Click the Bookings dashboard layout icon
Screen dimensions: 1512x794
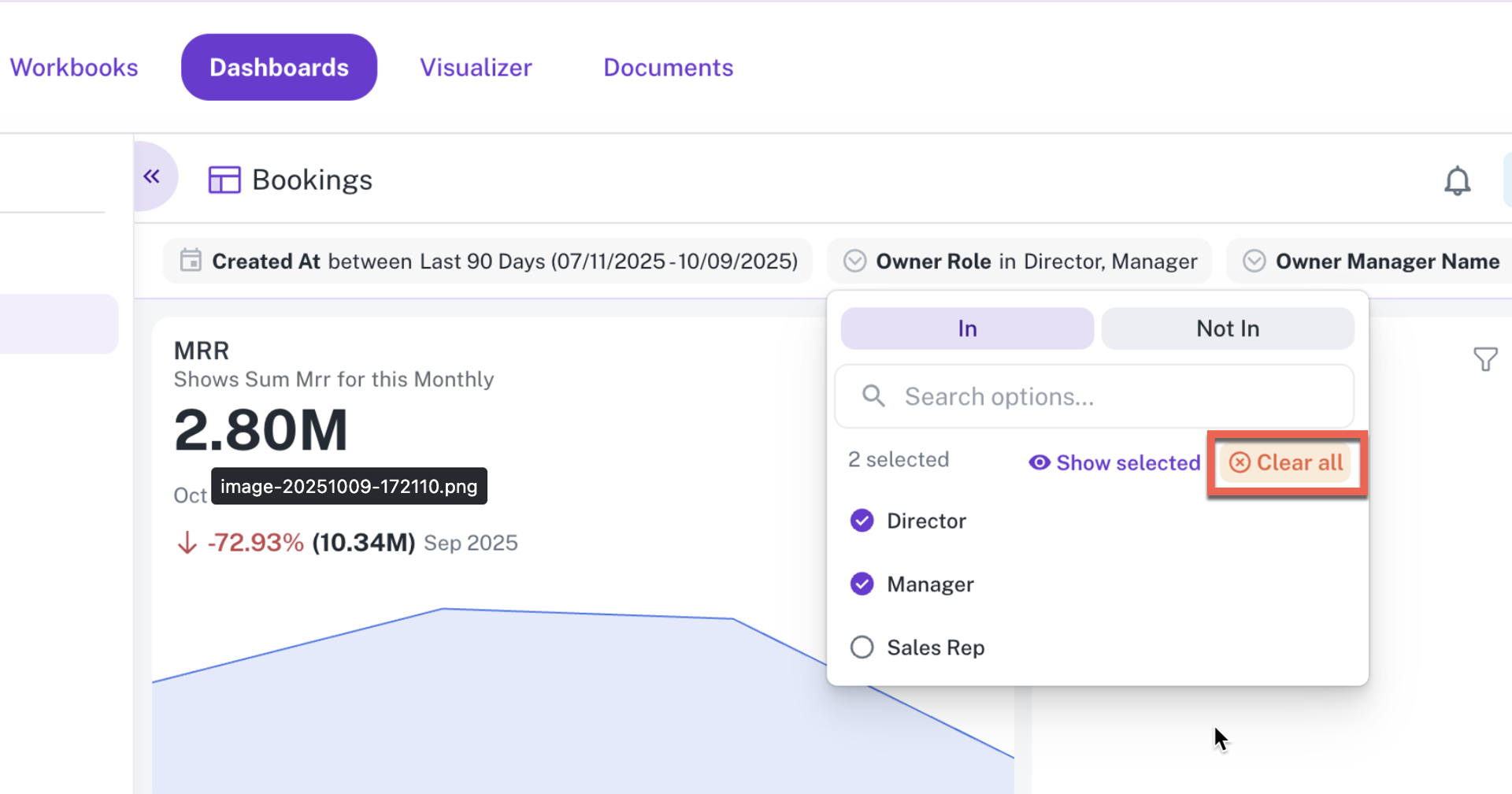(x=224, y=180)
